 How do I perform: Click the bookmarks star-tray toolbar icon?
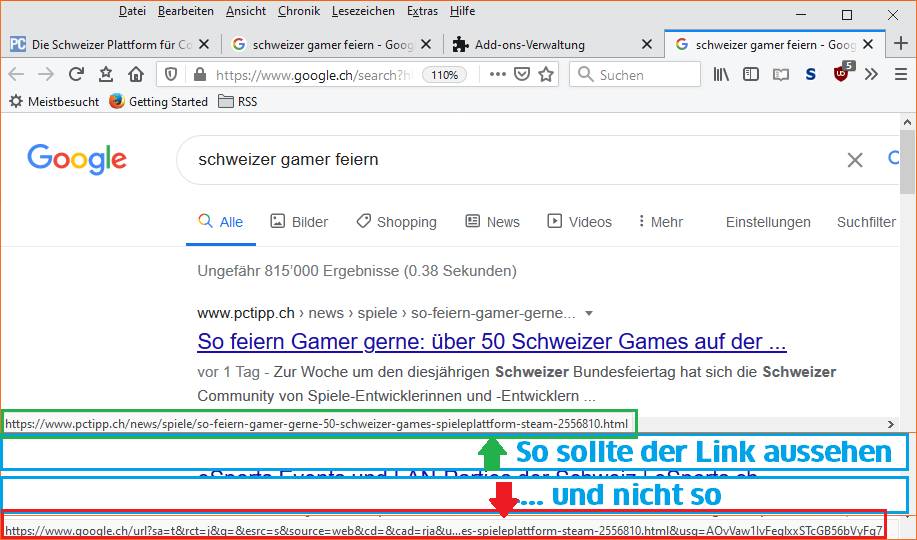point(106,74)
